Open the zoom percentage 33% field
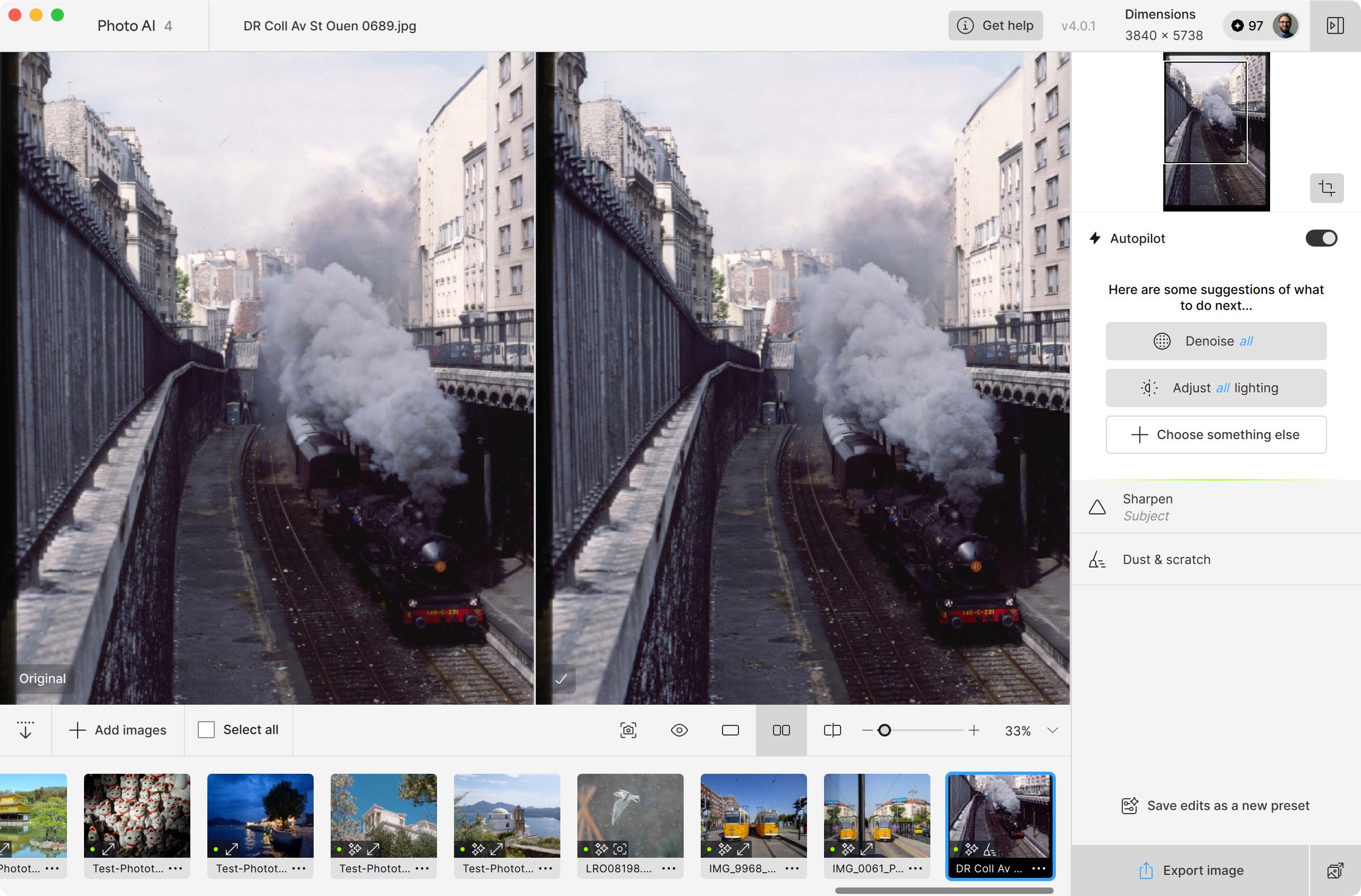1361x896 pixels. click(x=1018, y=731)
